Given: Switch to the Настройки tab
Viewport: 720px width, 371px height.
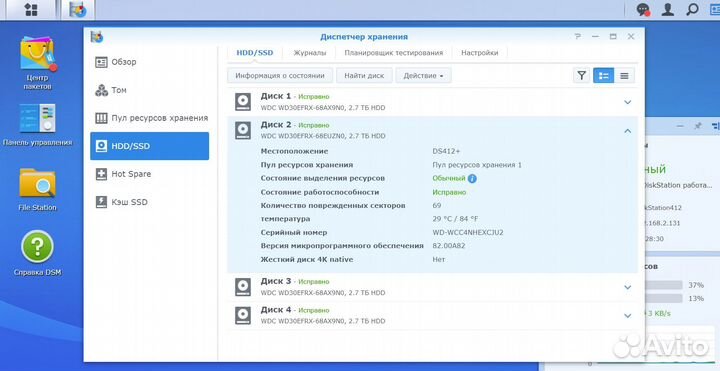Looking at the screenshot, I should (x=479, y=53).
